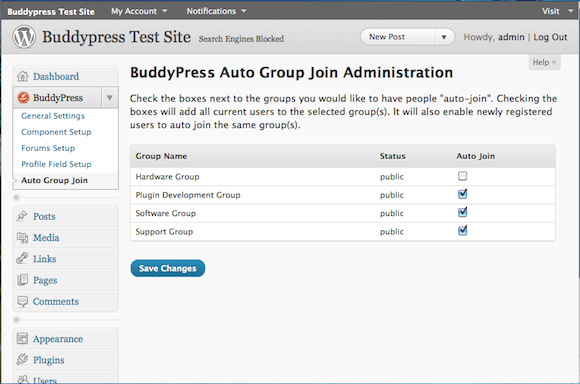Uncheck Support Group auto join checkbox
This screenshot has height=384, width=580.
[x=462, y=230]
